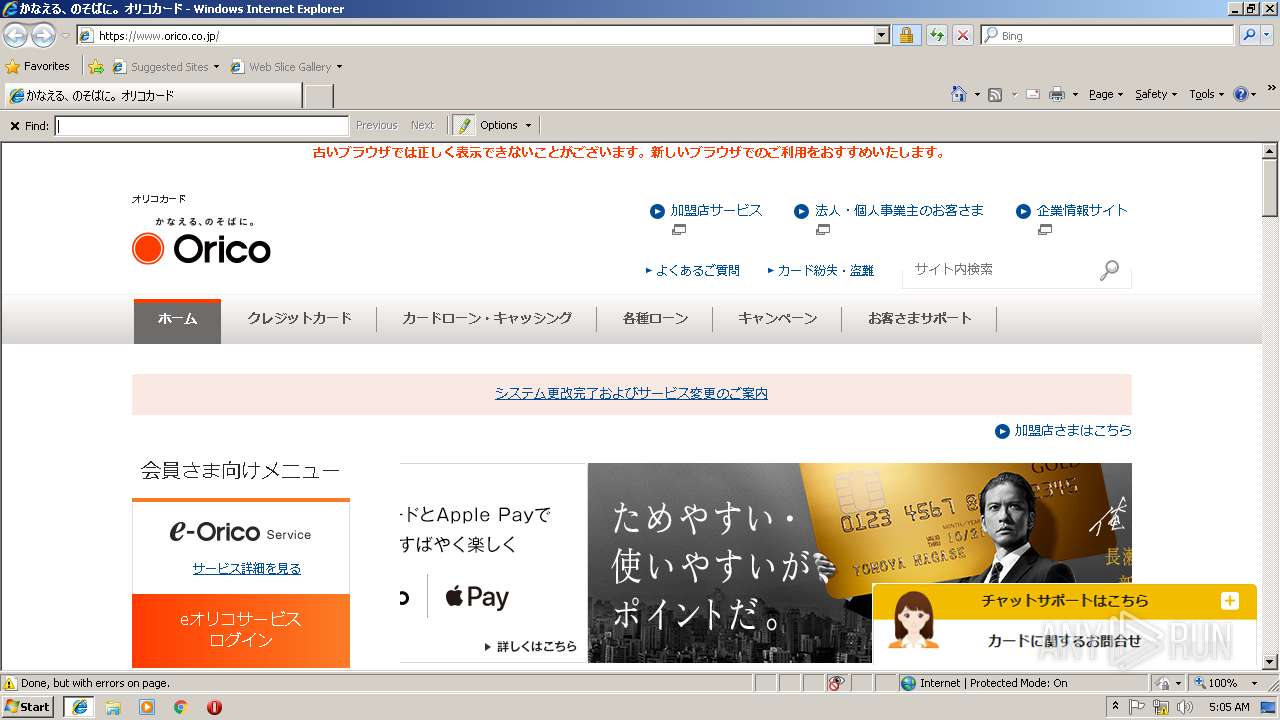This screenshot has width=1280, height=720.
Task: Open recent pages dropdown arrow
Action: click(65, 35)
